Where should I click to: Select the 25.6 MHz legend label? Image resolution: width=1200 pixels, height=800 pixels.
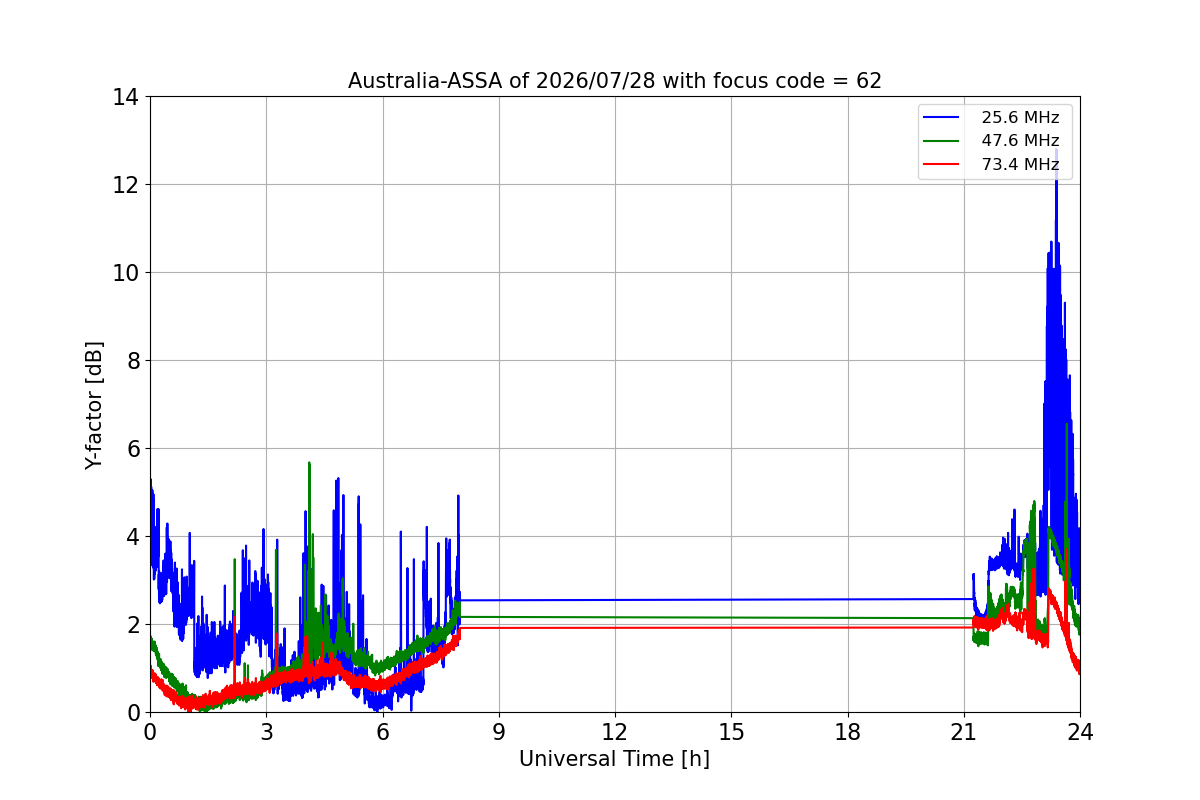point(1020,118)
